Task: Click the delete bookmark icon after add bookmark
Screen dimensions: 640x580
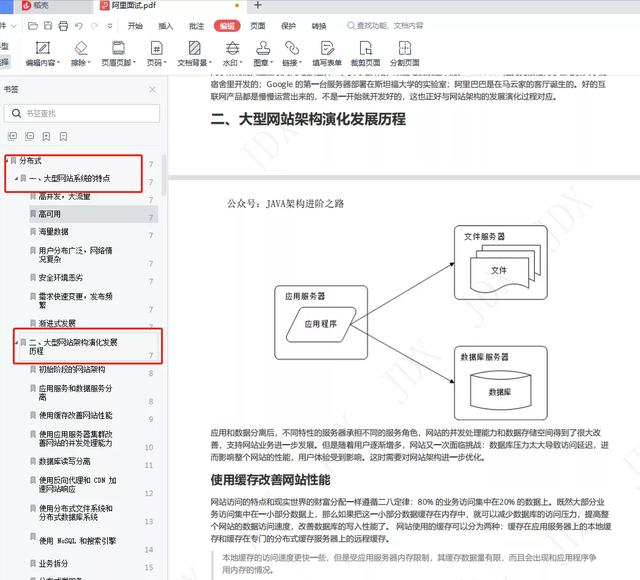Action: [x=63, y=136]
